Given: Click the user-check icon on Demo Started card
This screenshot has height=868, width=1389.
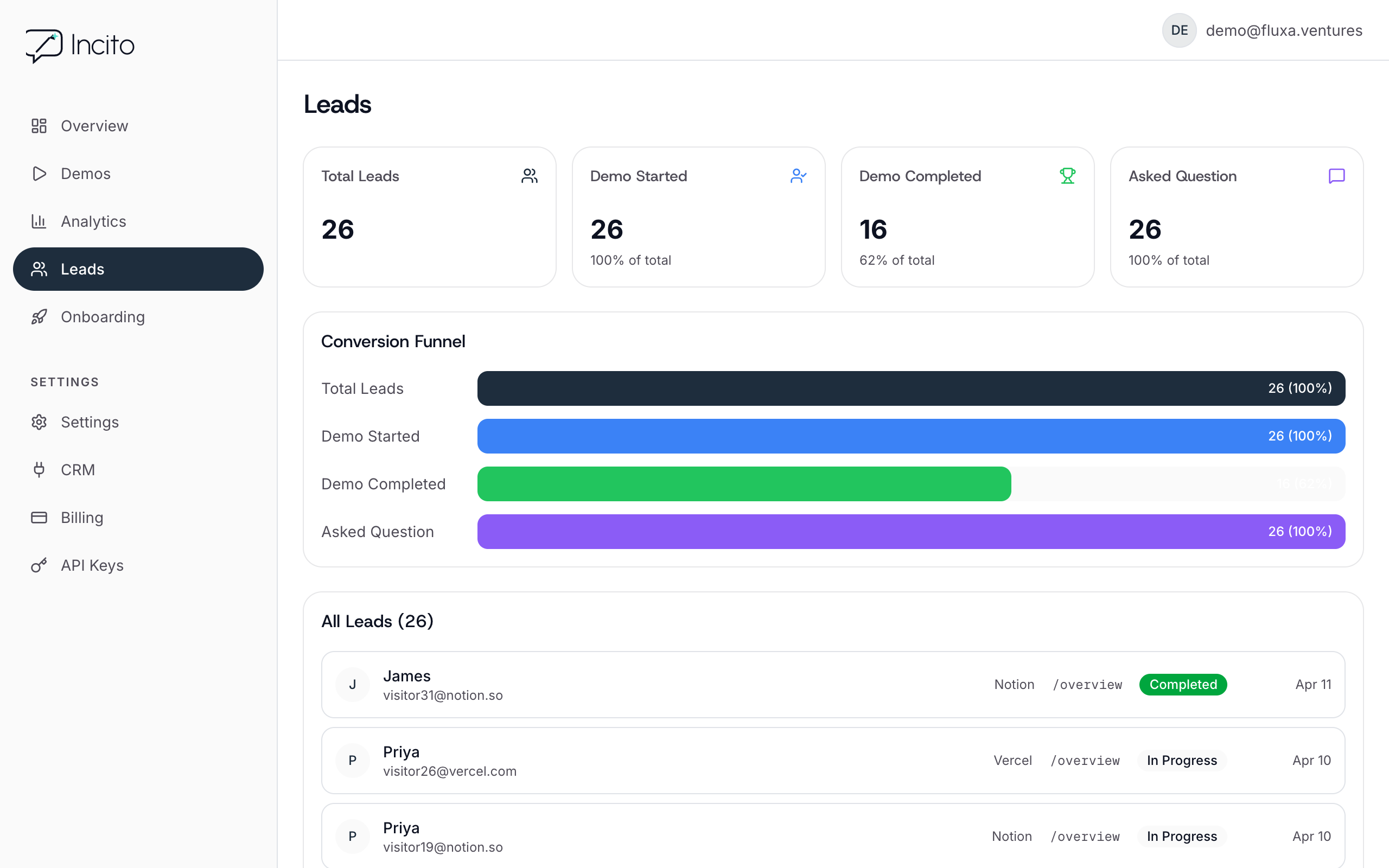Looking at the screenshot, I should 799,176.
